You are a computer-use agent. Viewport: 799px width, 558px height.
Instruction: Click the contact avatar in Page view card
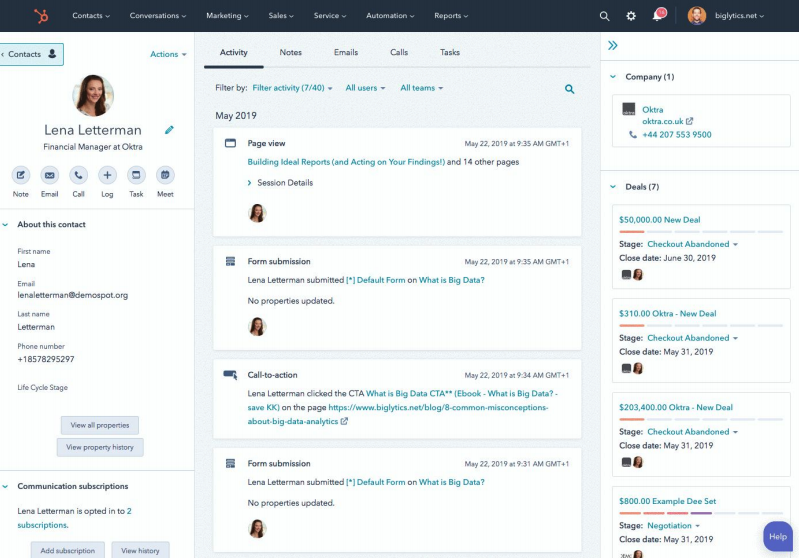click(x=257, y=213)
